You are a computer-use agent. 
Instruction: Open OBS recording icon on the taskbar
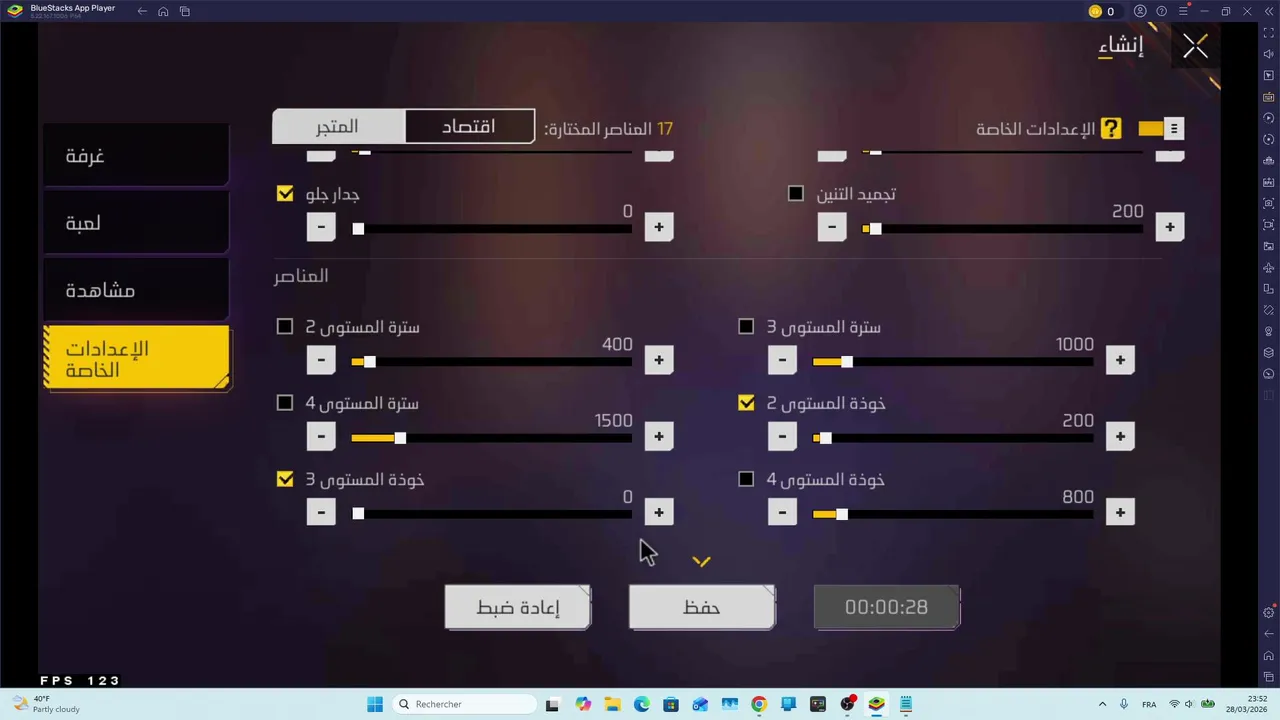[848, 704]
